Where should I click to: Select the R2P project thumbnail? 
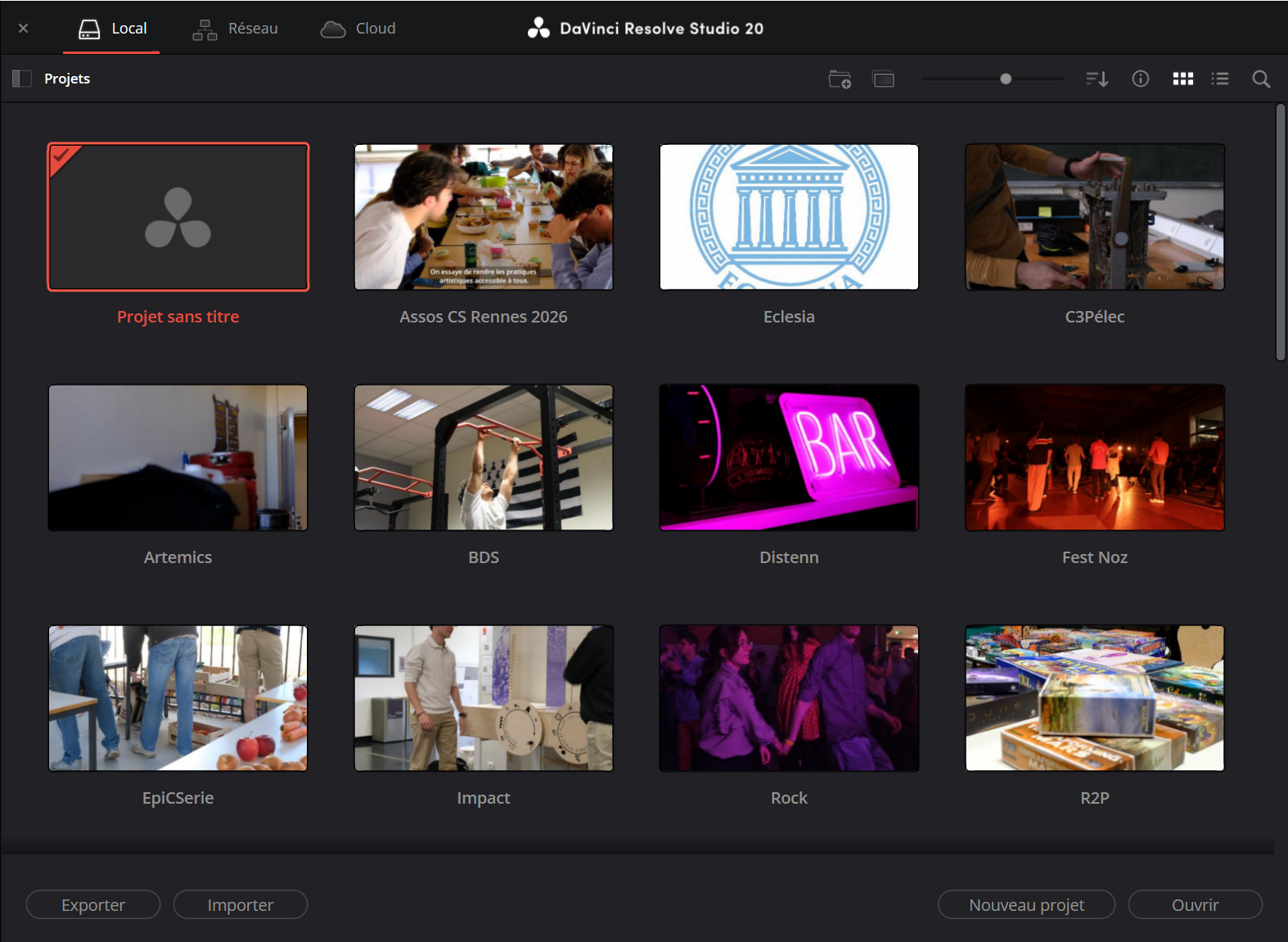[x=1095, y=698]
